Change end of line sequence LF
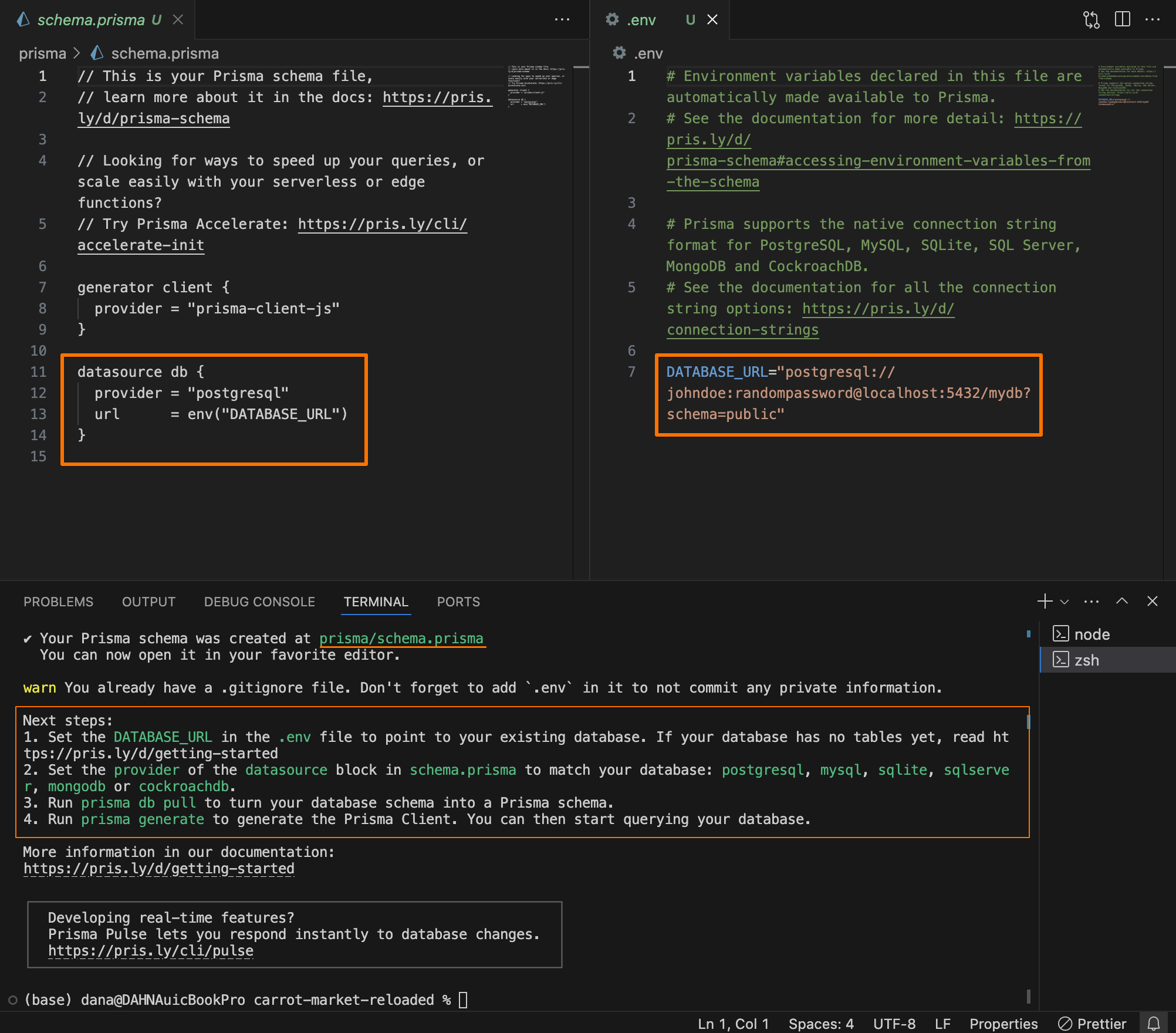The width and height of the screenshot is (1176, 1033). point(942,1024)
